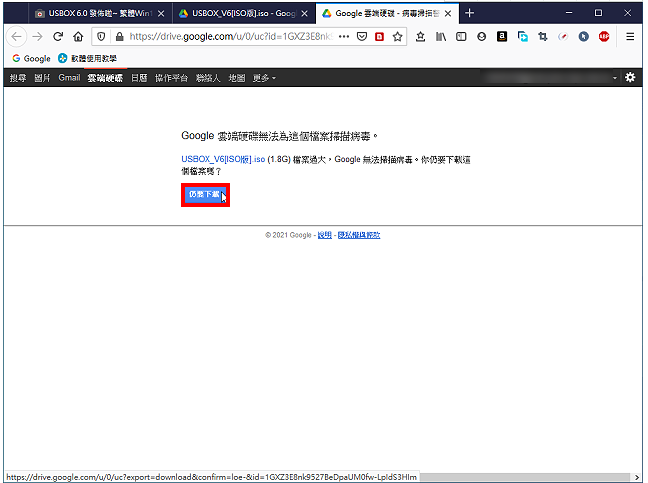The image size is (648, 483).
Task: Open the Google bookmark
Action: pos(31,58)
